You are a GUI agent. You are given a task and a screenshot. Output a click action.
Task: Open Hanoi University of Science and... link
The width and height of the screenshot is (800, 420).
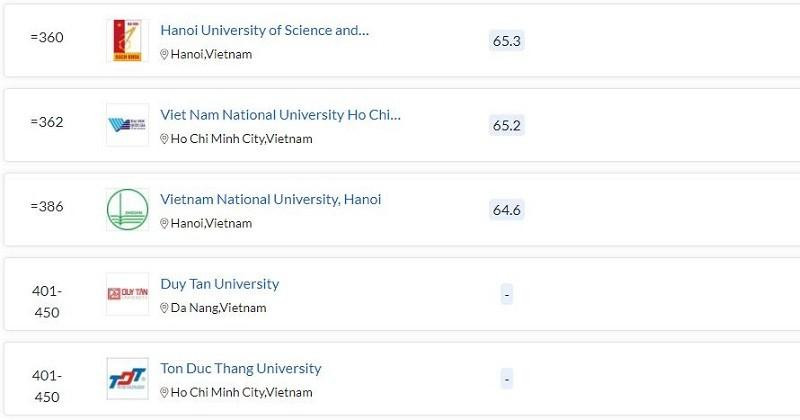(x=264, y=30)
